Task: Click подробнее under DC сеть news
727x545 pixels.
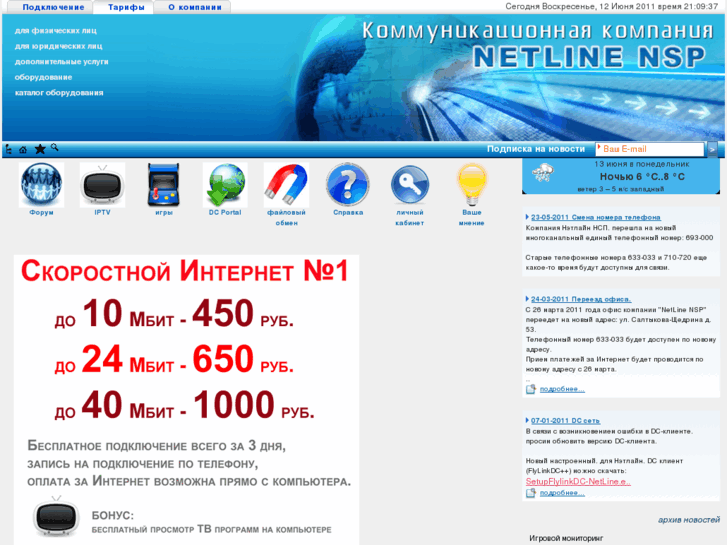Action: point(562,493)
